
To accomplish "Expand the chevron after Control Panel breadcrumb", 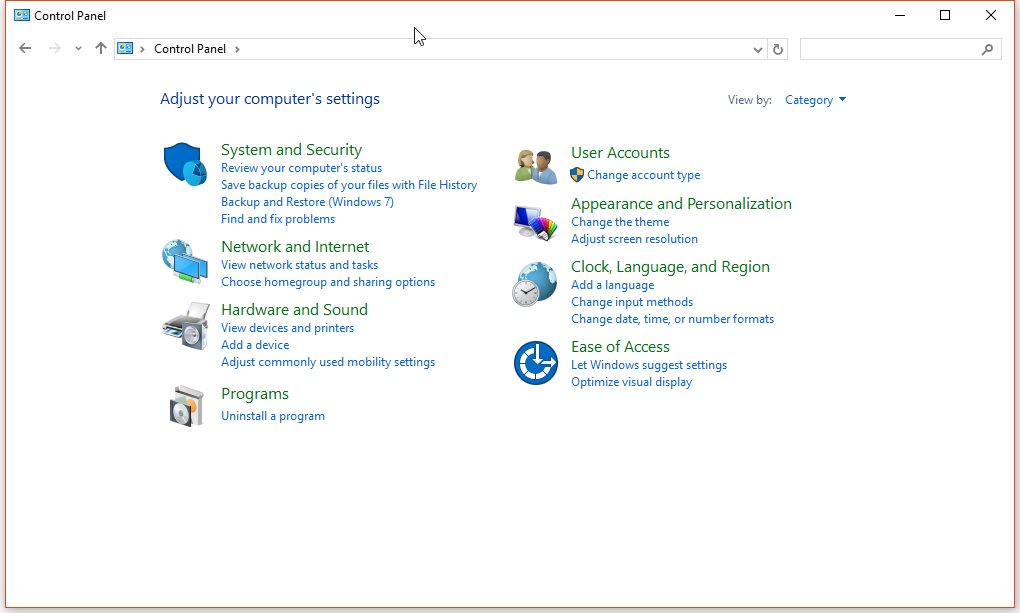I will tap(237, 49).
